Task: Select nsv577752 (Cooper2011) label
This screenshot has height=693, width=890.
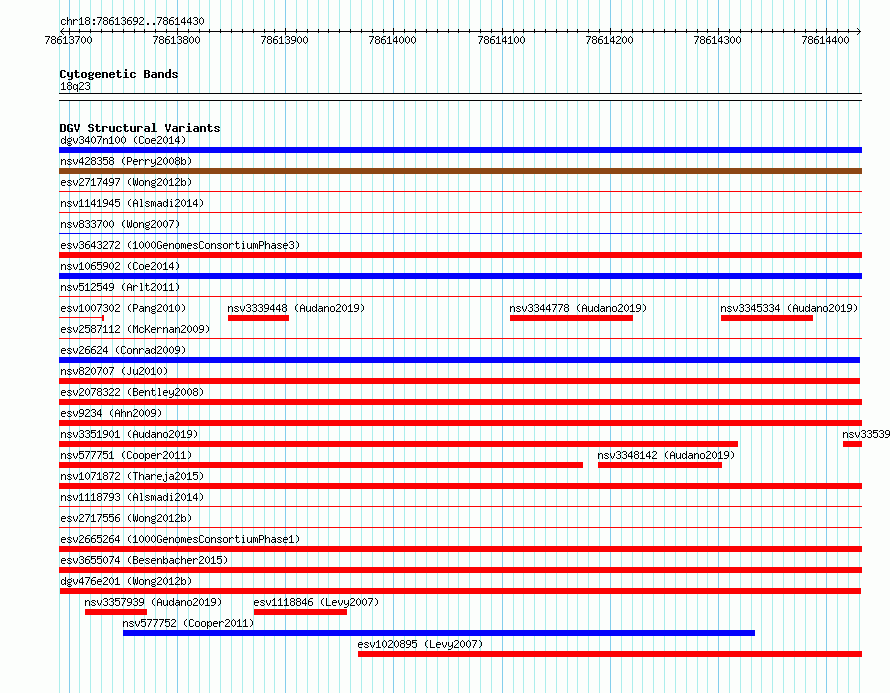Action: coord(188,623)
